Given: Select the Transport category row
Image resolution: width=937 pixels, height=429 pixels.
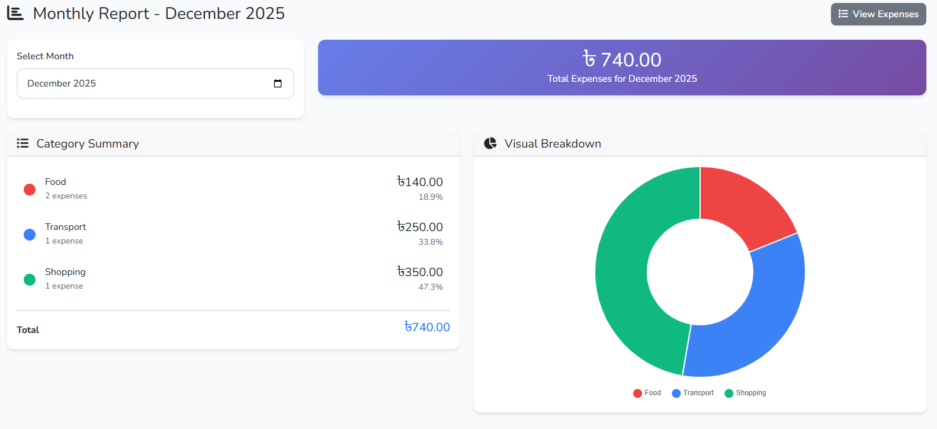Looking at the screenshot, I should 232,234.
